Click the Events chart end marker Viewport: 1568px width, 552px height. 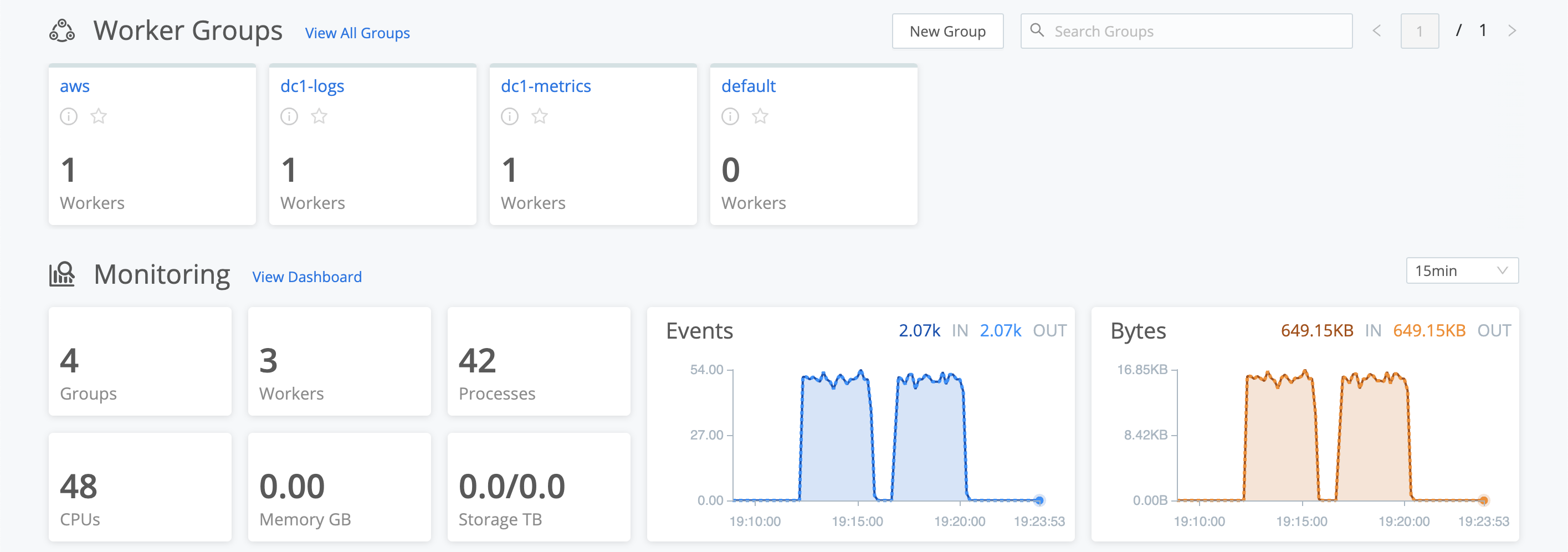pos(1039,500)
